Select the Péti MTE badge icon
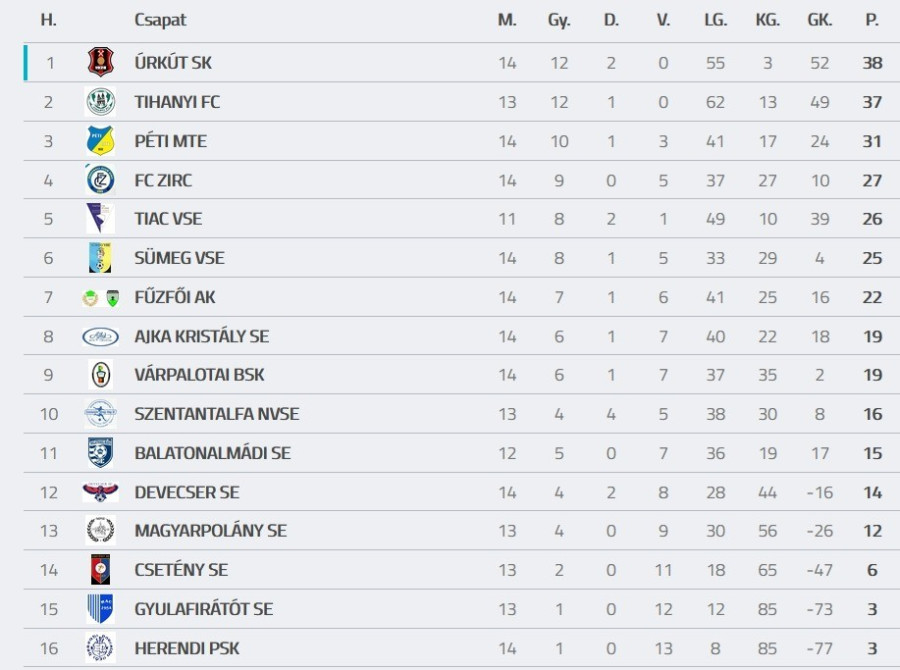900x670 pixels. pos(100,141)
